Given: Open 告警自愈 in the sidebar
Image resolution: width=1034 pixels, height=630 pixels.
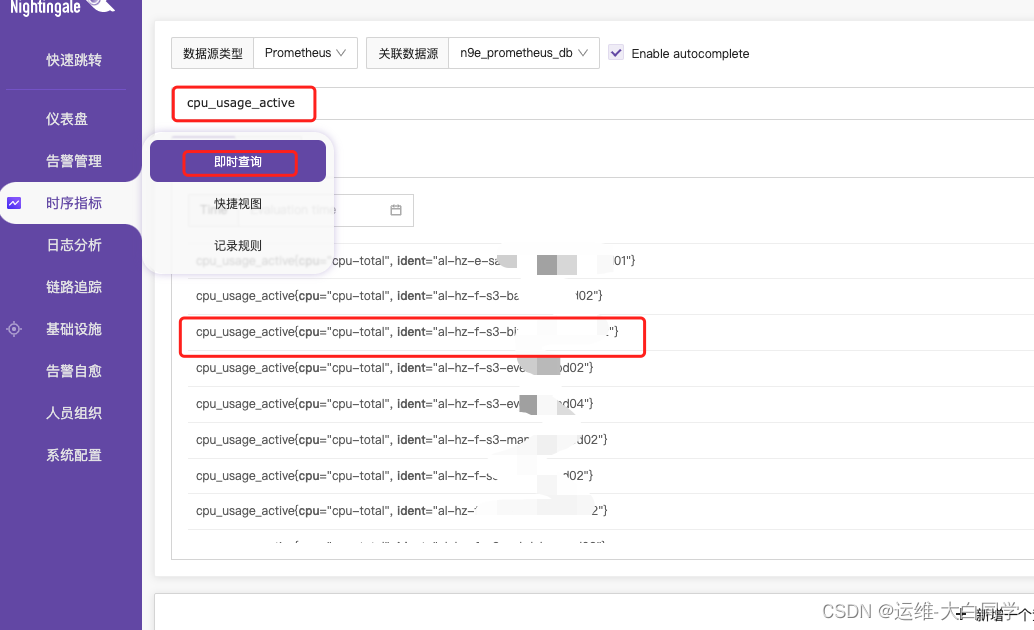Looking at the screenshot, I should point(74,371).
